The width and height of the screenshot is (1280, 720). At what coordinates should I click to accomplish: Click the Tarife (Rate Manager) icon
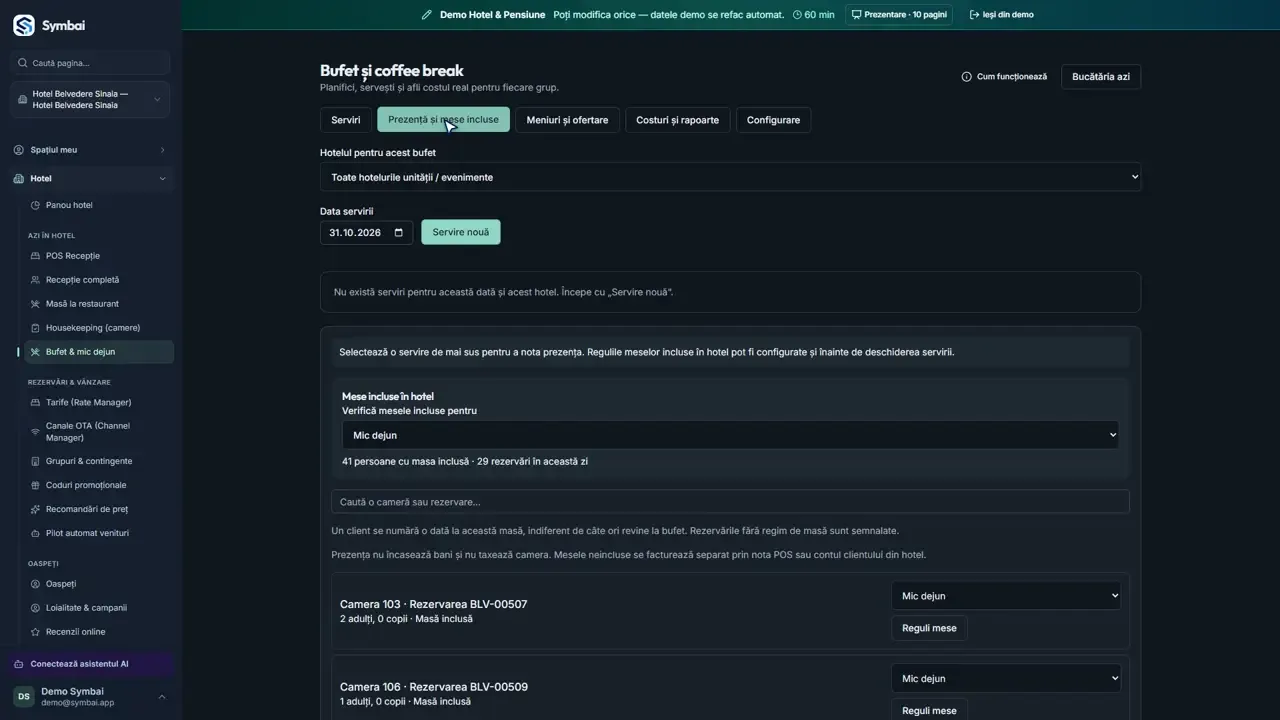[36, 402]
